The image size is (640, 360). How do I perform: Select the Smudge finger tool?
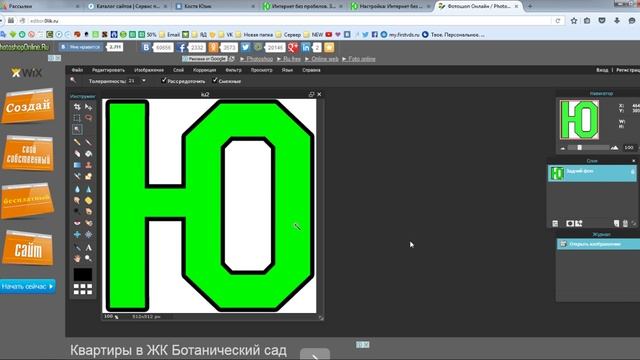(77, 200)
